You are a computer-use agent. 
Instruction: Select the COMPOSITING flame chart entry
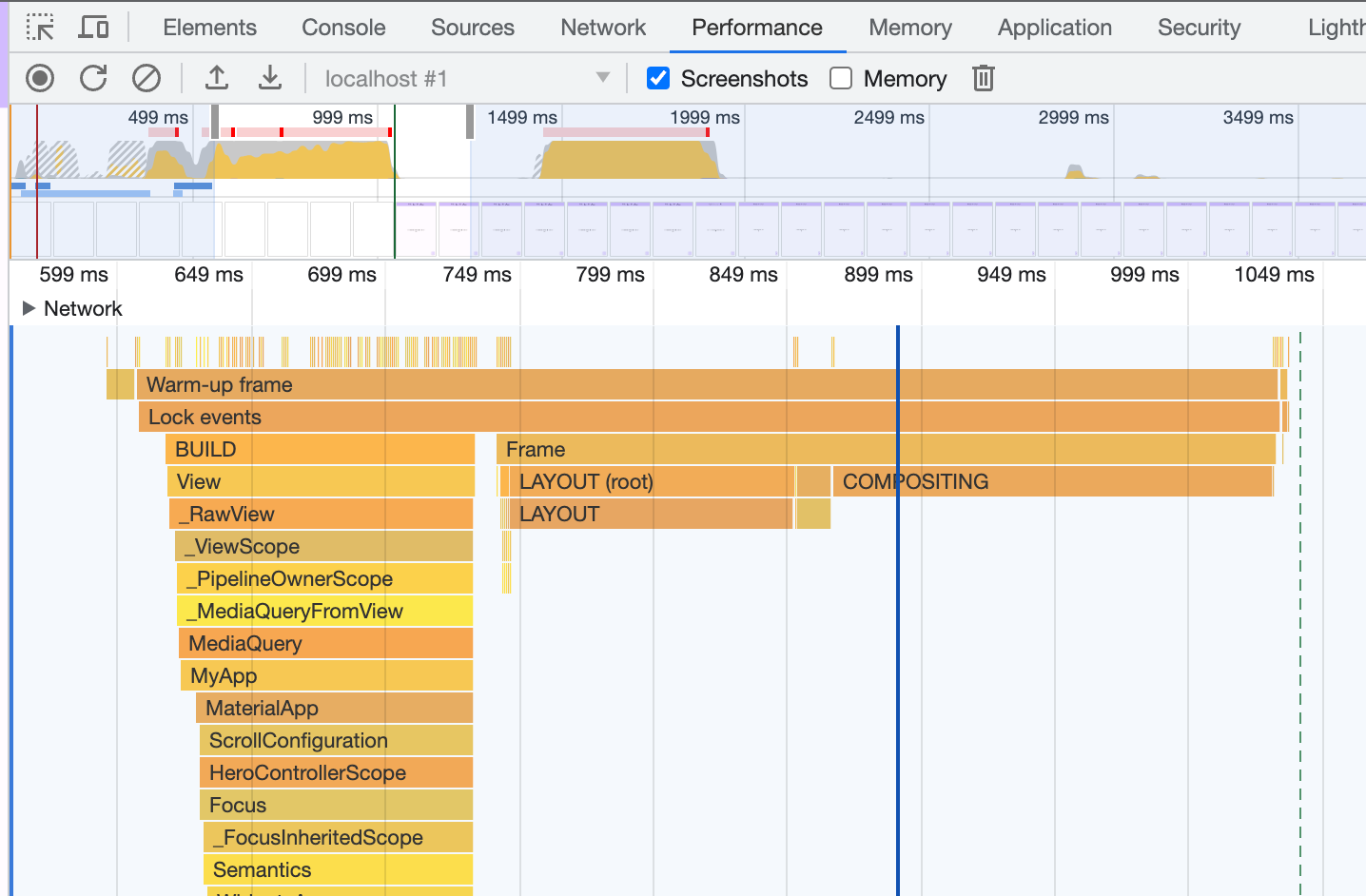point(1052,481)
